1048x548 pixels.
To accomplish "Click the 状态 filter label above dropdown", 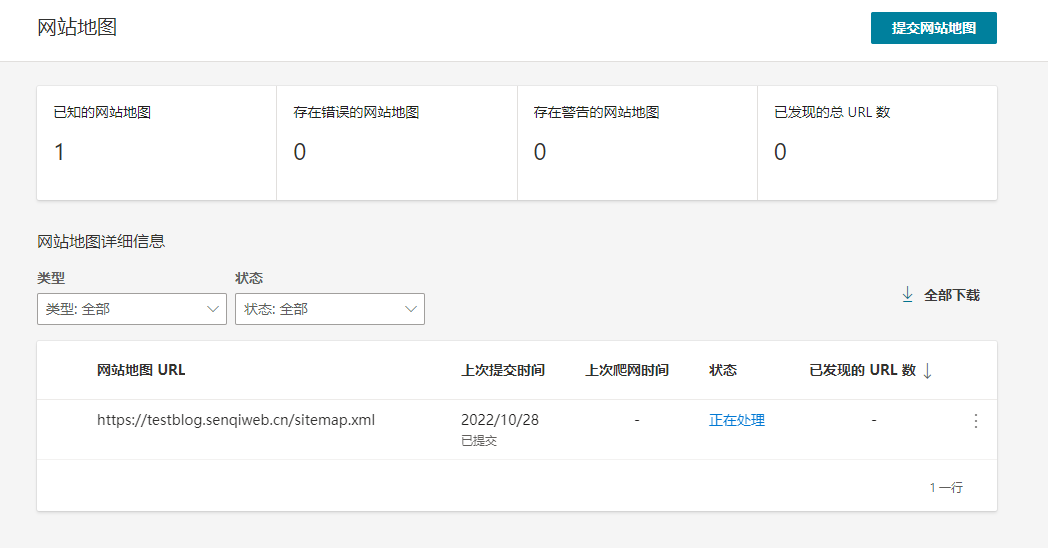I will click(249, 278).
